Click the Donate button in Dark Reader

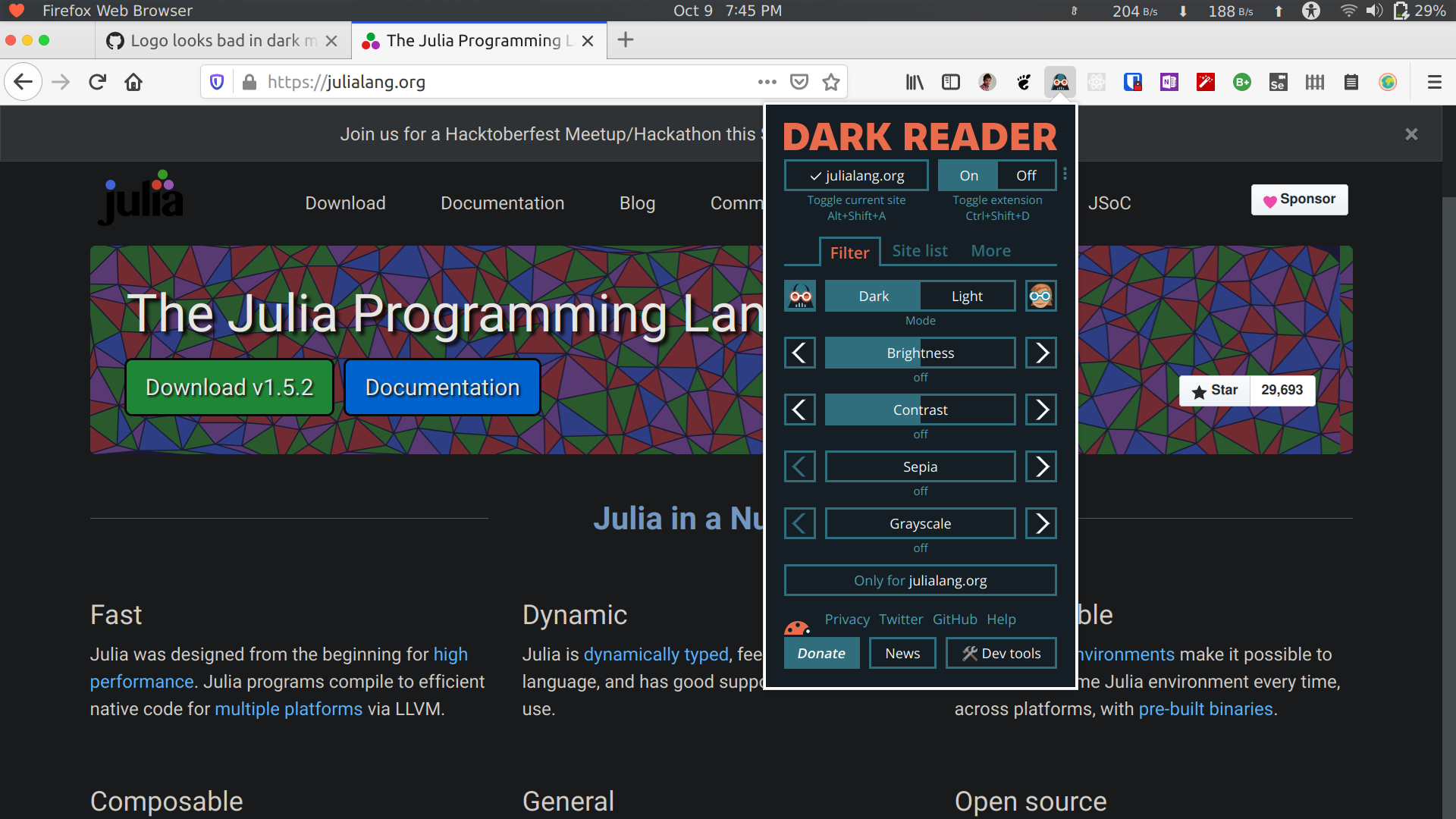pos(821,653)
